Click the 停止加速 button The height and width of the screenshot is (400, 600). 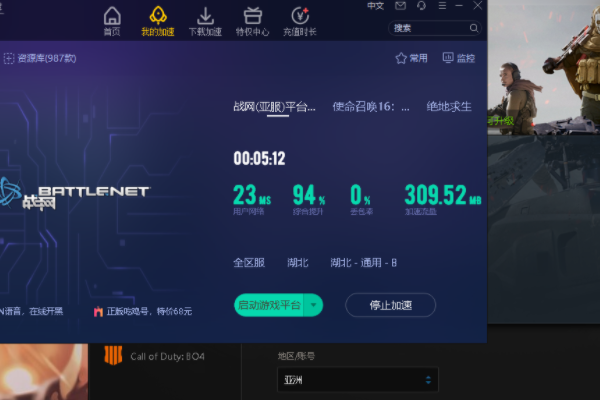pos(390,305)
